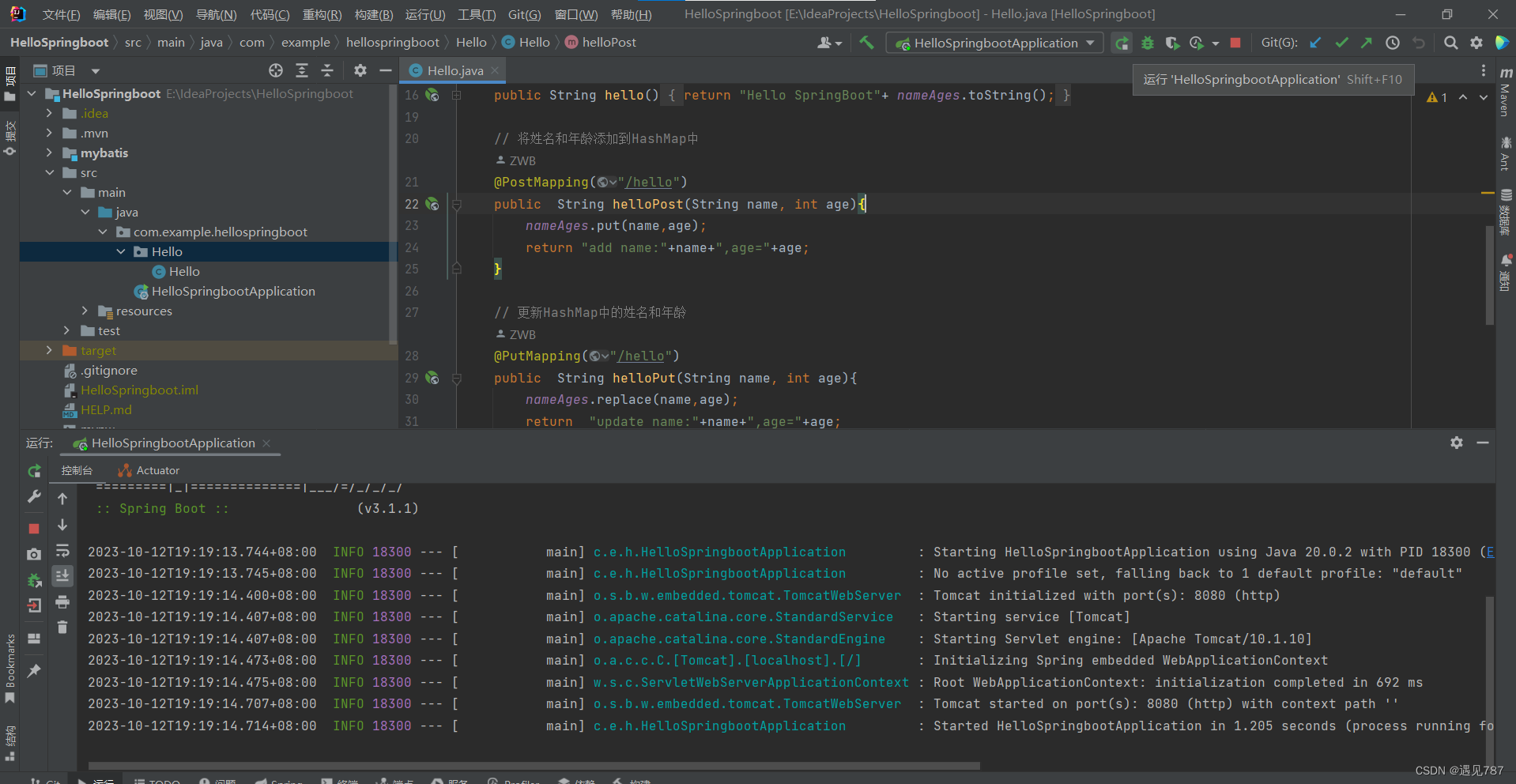Start debugging with the green bug icon
The image size is (1516, 784).
click(1147, 43)
